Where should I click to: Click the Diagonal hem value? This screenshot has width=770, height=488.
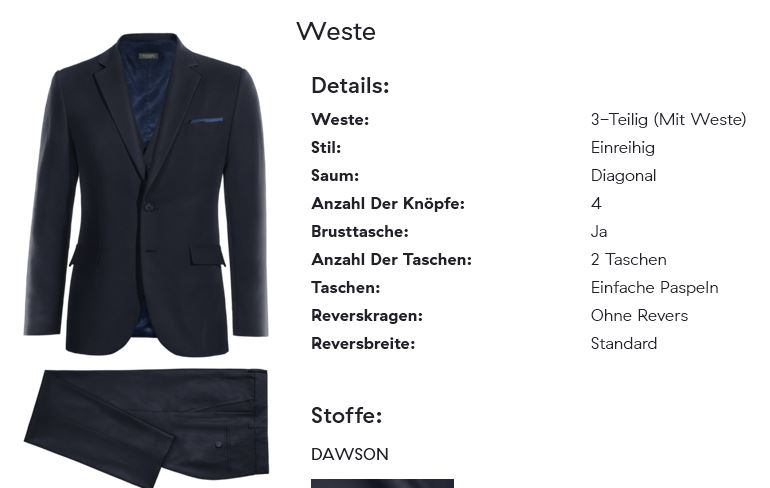623,175
